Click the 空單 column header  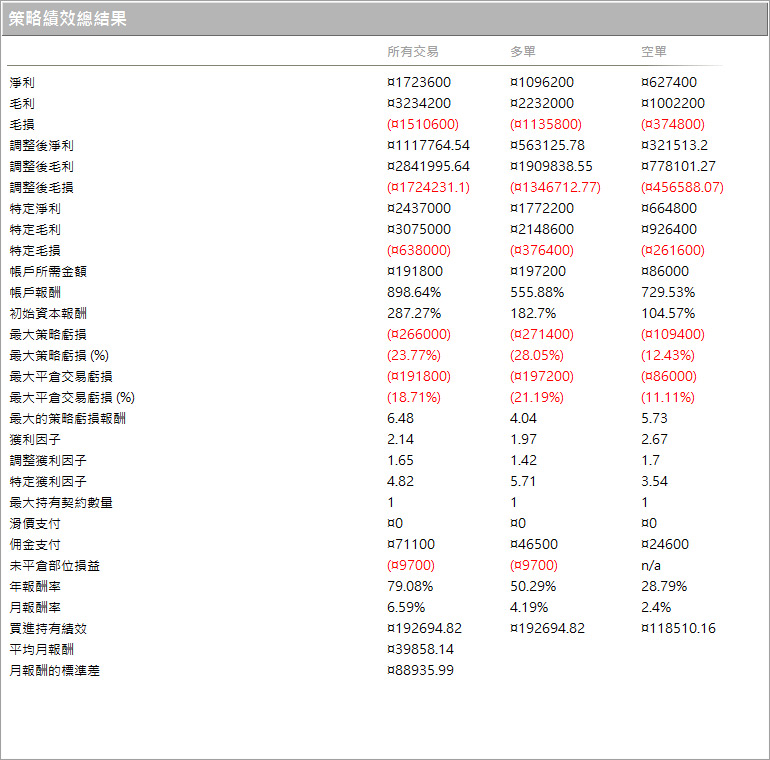(x=654, y=52)
